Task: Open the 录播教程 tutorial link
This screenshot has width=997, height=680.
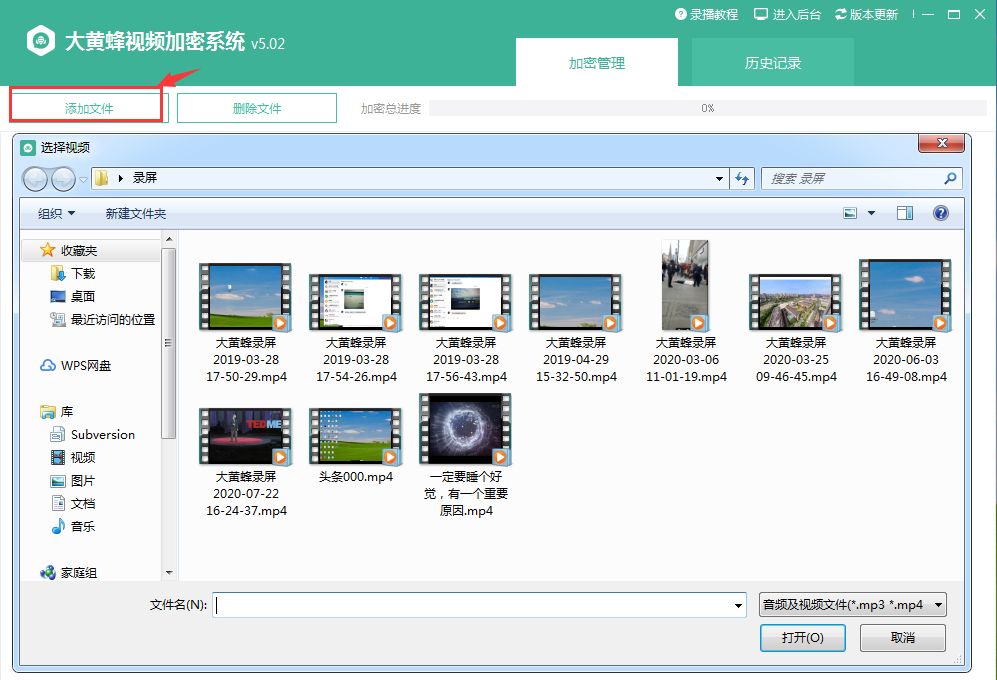Action: pos(706,15)
